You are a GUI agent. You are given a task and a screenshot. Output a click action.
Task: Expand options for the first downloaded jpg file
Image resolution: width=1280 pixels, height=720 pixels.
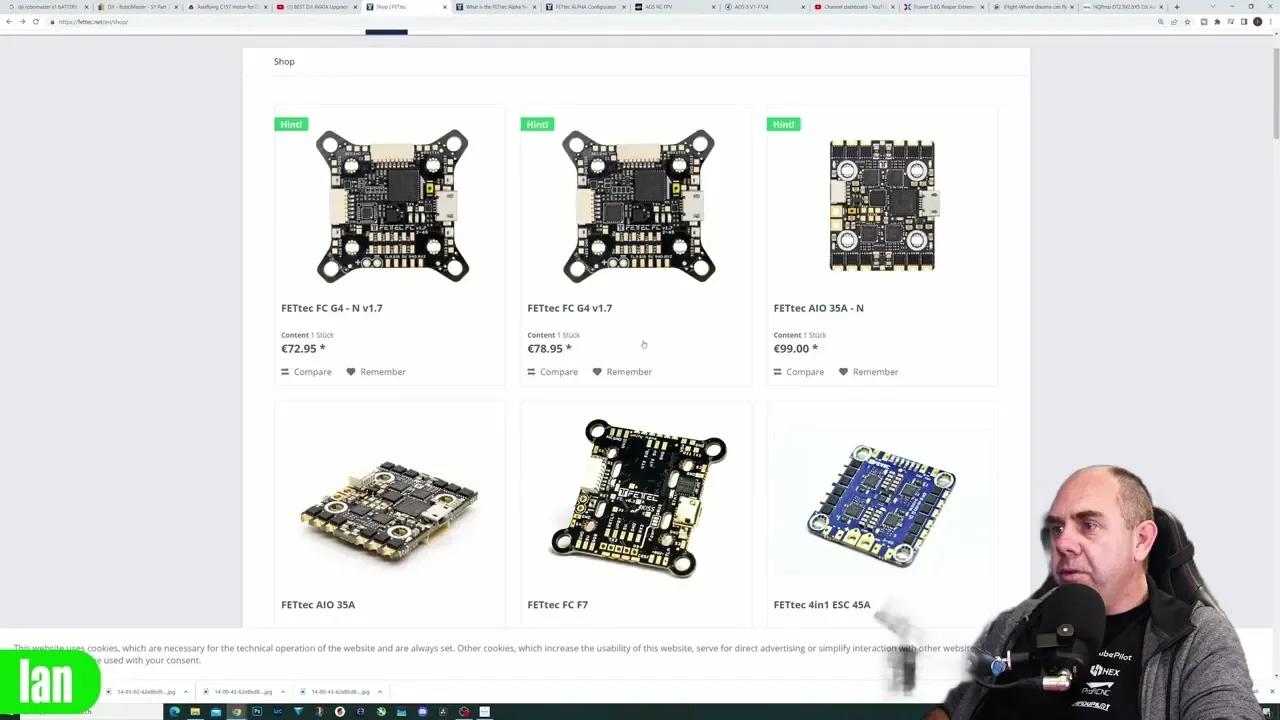coord(185,691)
